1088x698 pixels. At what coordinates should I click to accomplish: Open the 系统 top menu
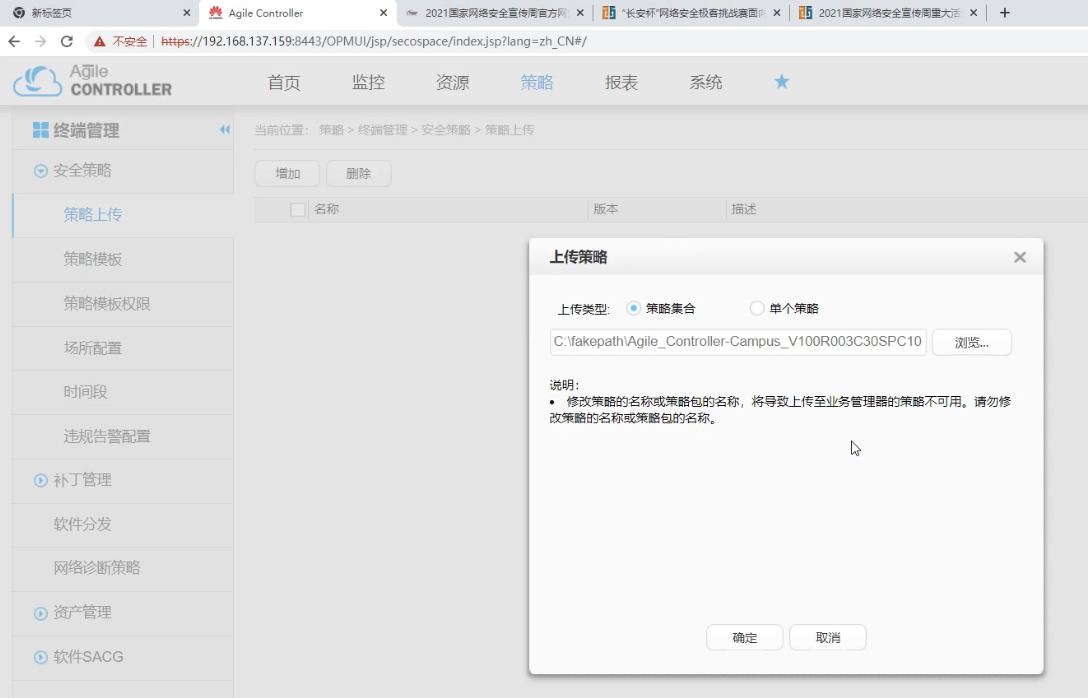click(x=706, y=83)
